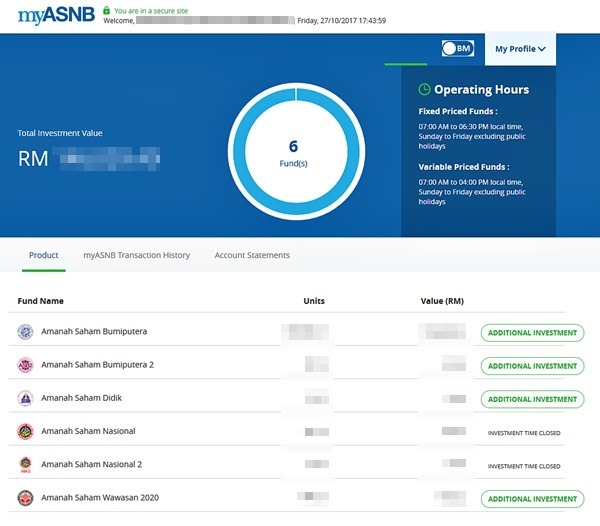Click the Amanah Saham Didik fund logo
This screenshot has width=600, height=526.
tap(25, 398)
